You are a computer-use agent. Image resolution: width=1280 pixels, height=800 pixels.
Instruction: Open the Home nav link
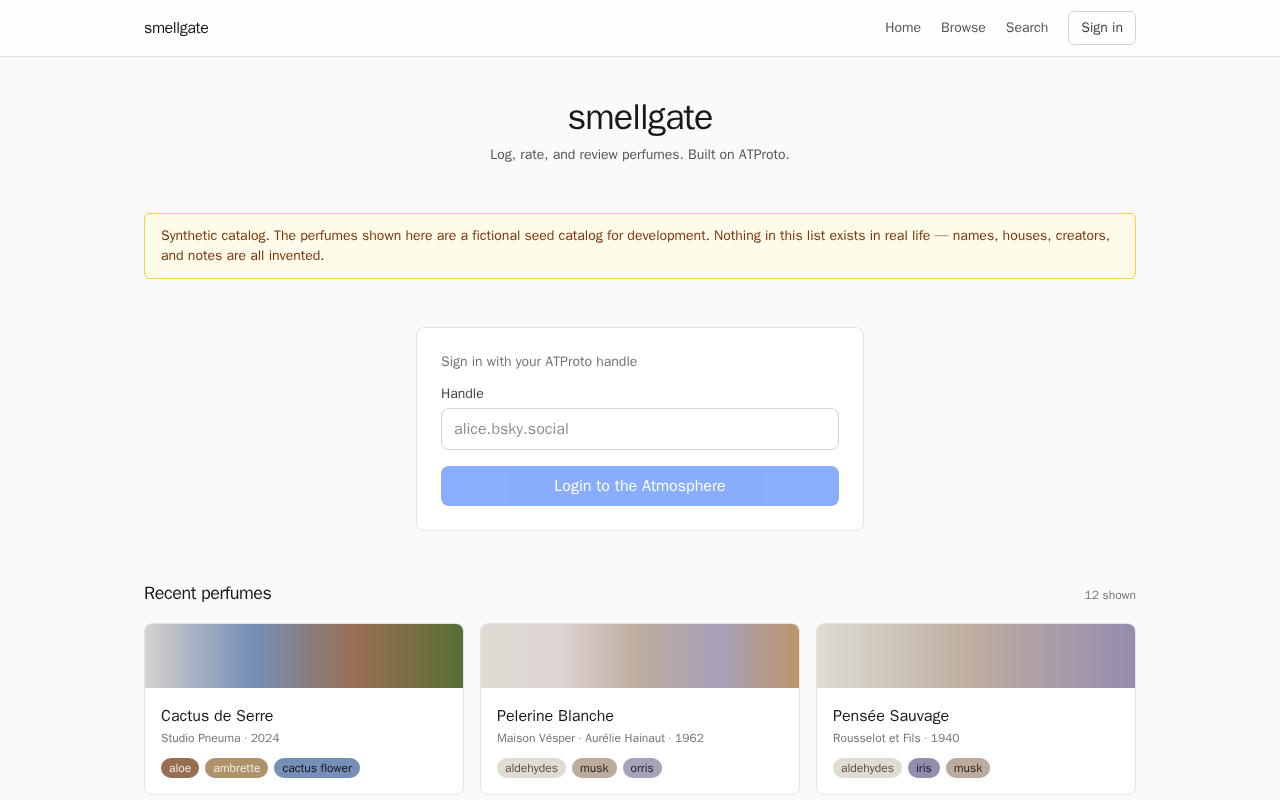[903, 28]
